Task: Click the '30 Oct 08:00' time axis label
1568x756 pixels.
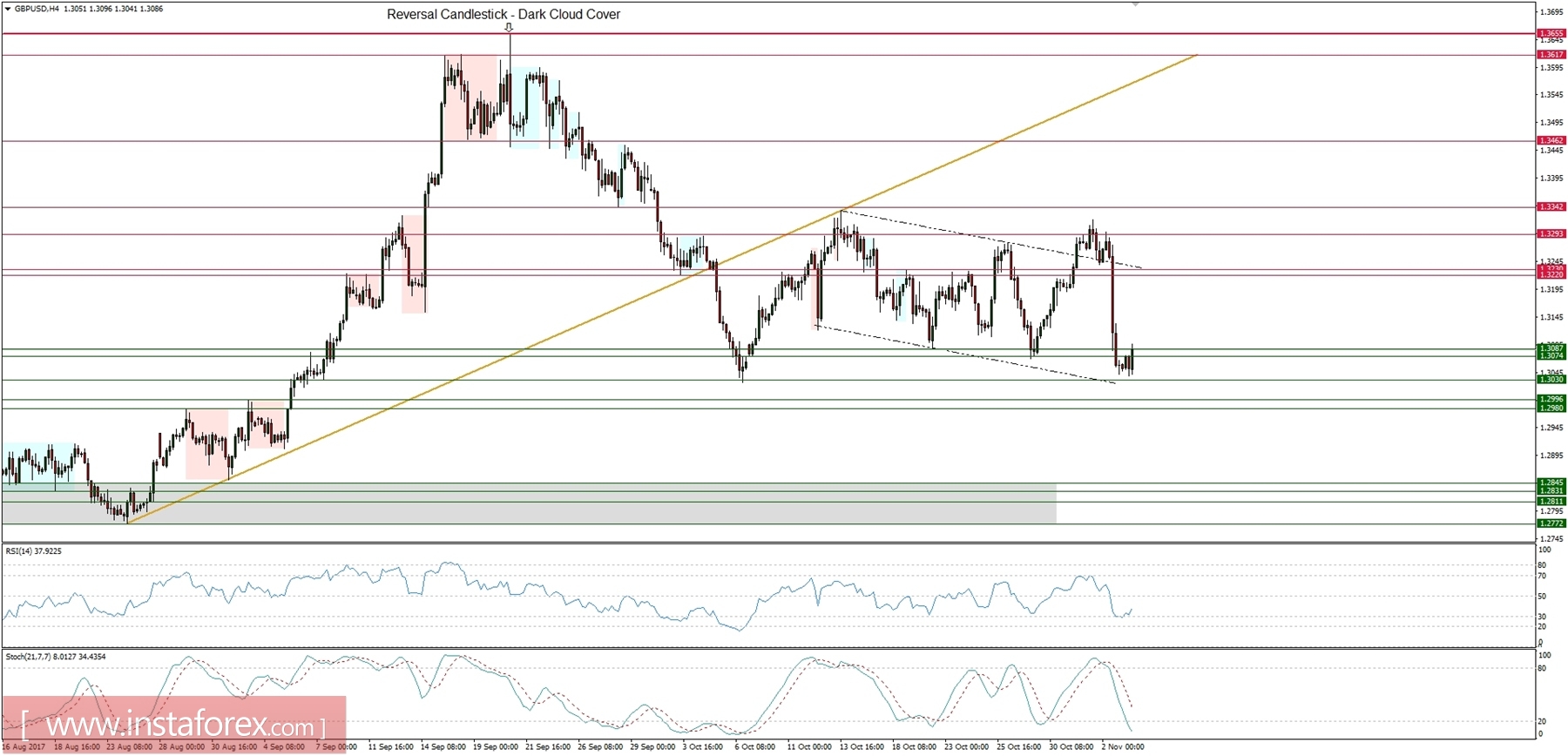Action: click(x=1071, y=746)
